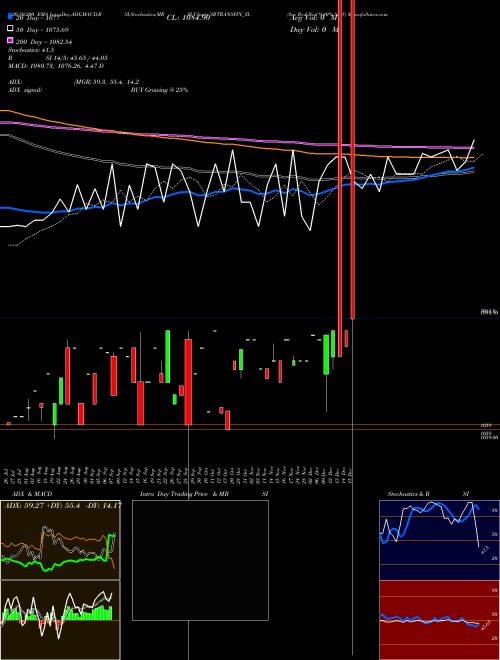Open the MACD histogram chart thumbnail
The image size is (500, 660).
(x=60, y=620)
